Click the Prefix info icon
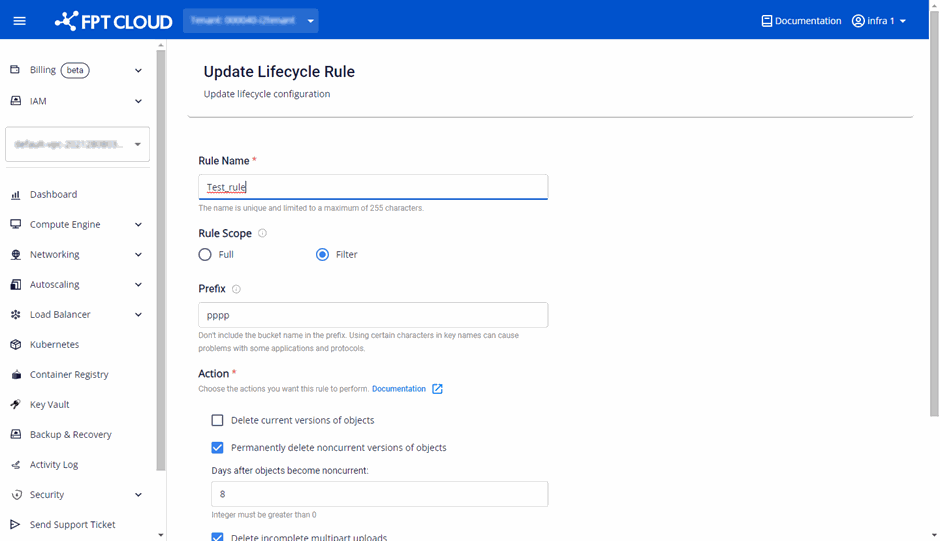The width and height of the screenshot is (940, 541). [x=236, y=289]
